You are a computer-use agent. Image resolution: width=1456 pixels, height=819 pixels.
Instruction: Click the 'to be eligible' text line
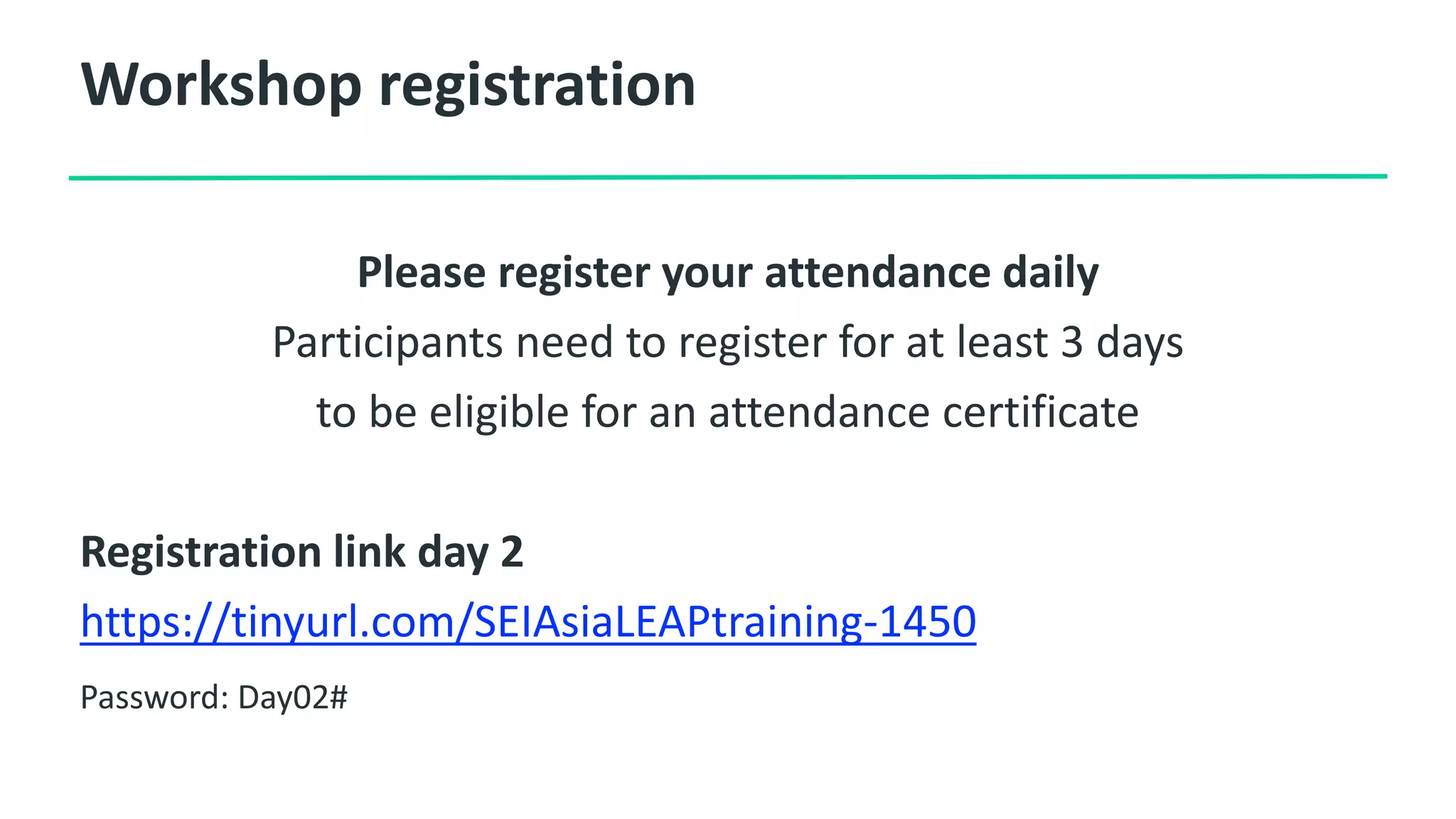[x=728, y=412]
